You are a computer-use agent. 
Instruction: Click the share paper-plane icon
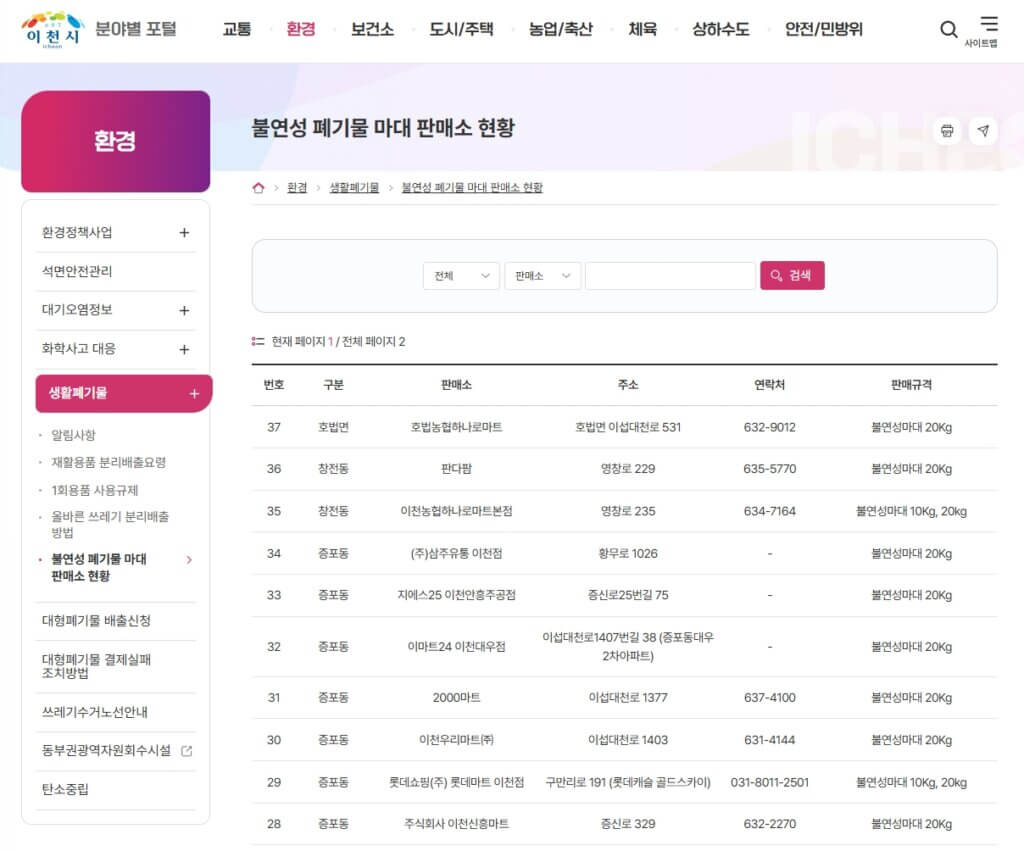click(x=984, y=130)
